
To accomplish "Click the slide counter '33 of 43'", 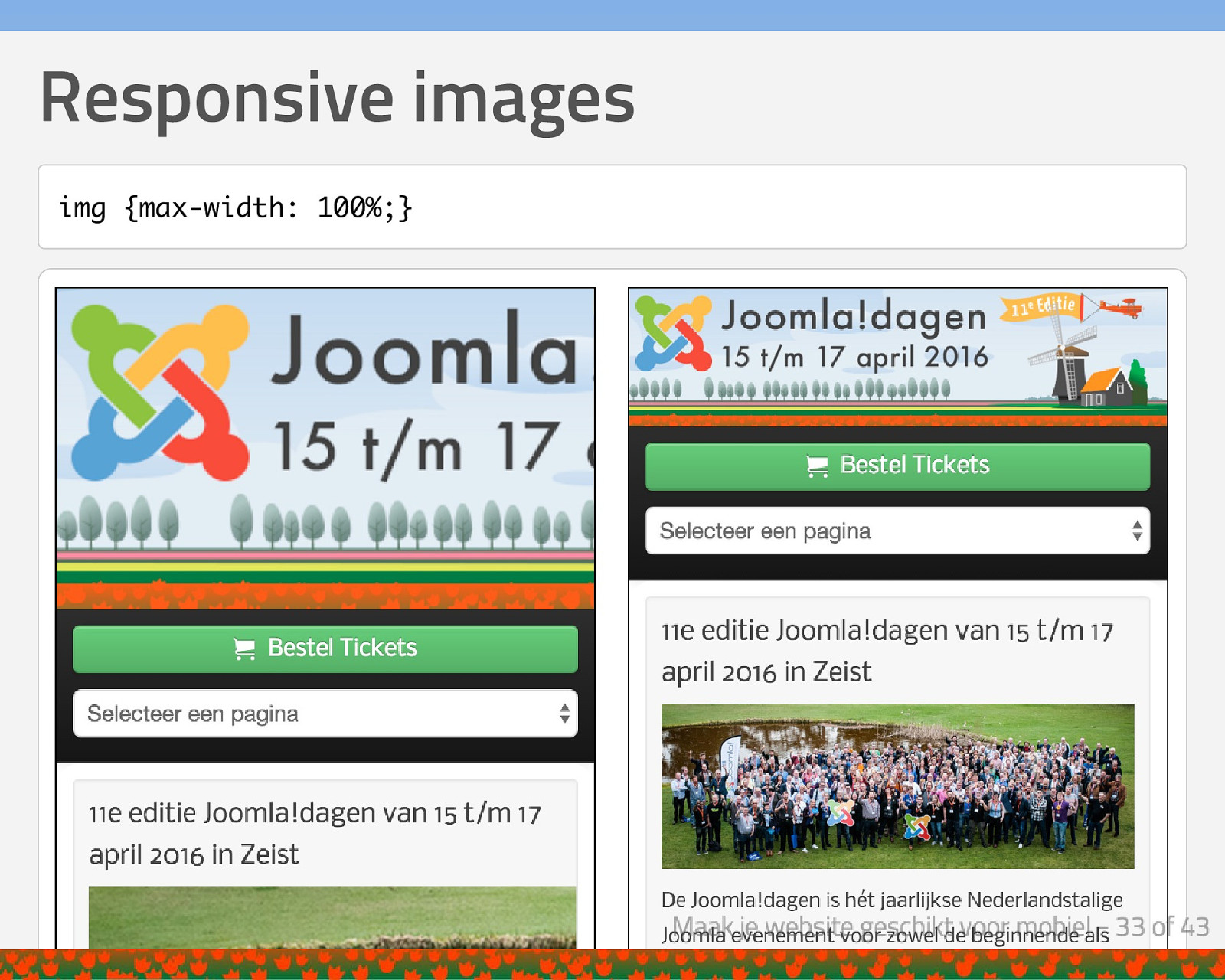I will pyautogui.click(x=1162, y=927).
